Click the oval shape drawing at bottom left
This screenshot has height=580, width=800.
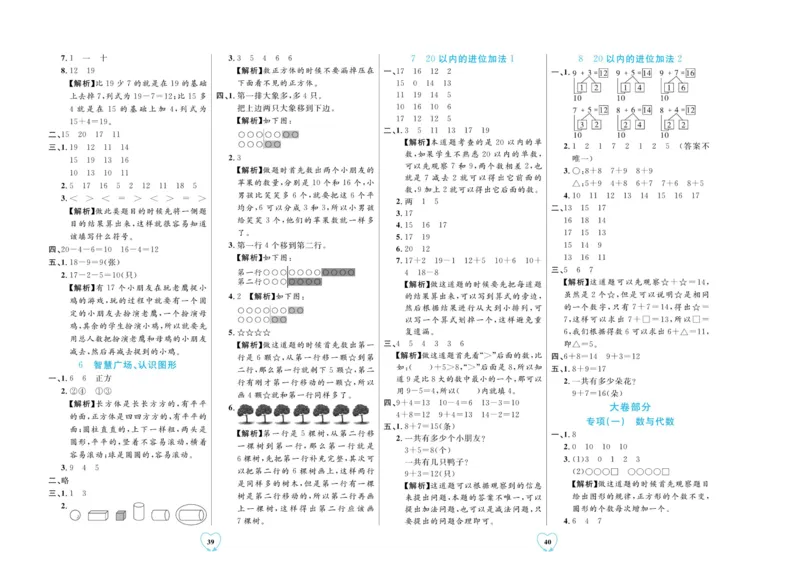click(x=186, y=515)
